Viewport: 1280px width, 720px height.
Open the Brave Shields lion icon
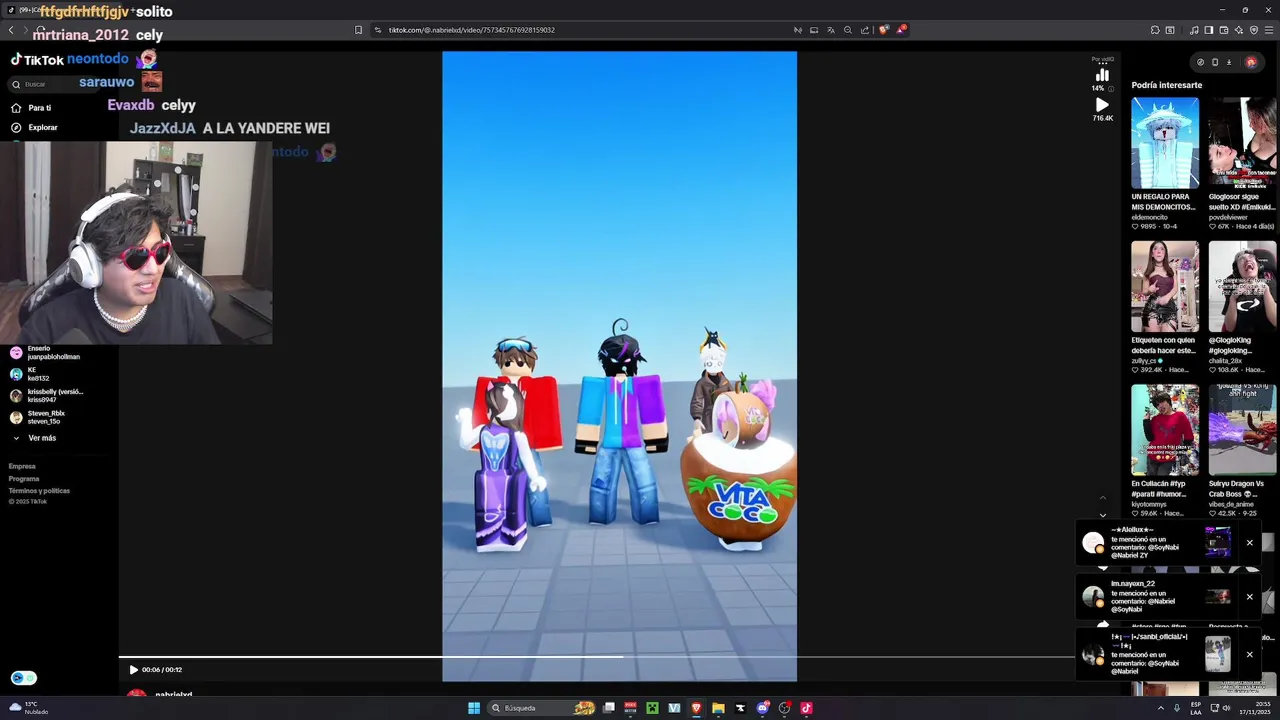point(883,30)
